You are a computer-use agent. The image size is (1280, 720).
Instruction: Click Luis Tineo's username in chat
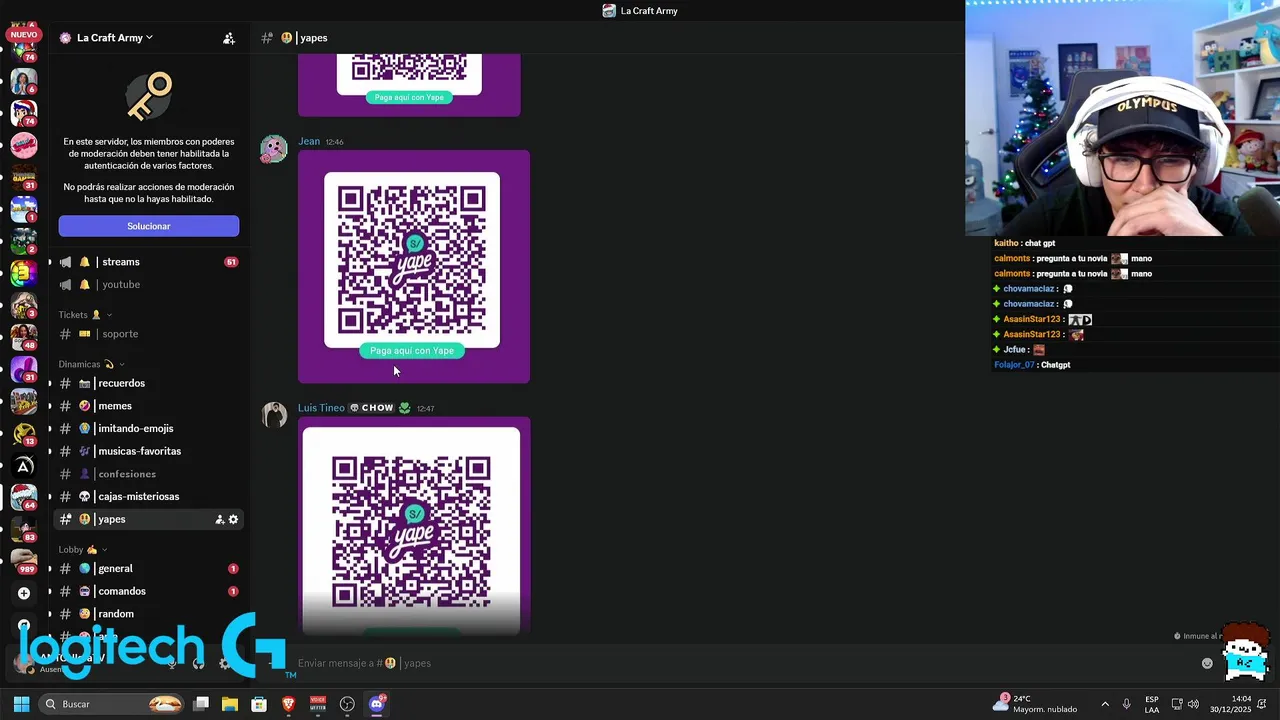(x=321, y=408)
